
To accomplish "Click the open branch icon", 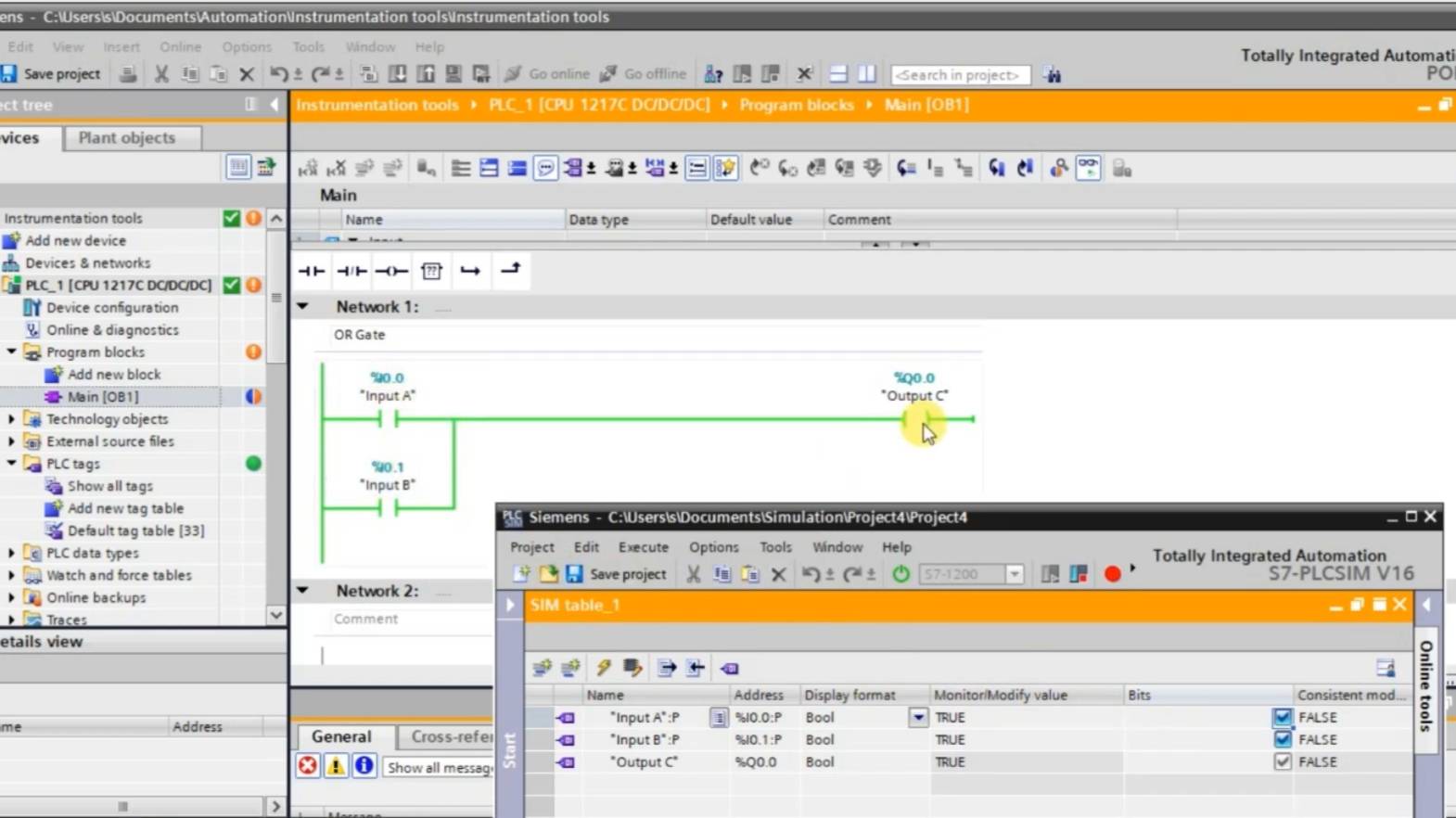I will coord(470,271).
